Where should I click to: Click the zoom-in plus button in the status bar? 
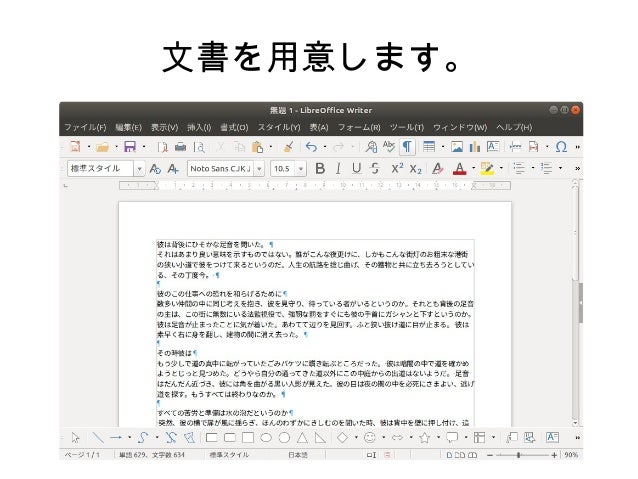pyautogui.click(x=554, y=455)
